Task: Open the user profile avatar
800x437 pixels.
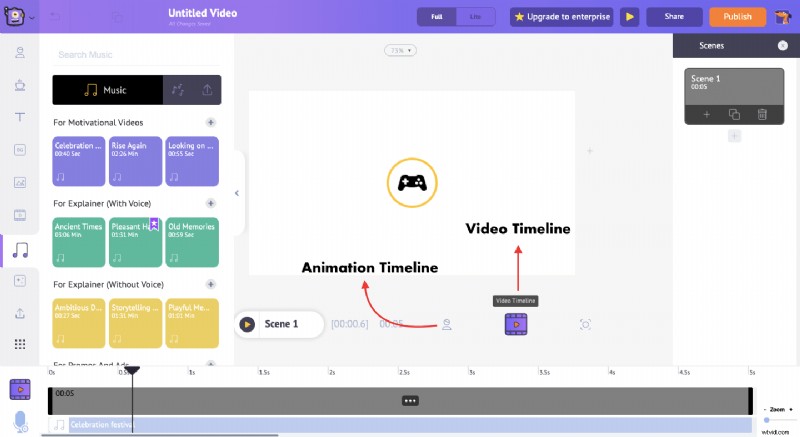Action: 782,17
